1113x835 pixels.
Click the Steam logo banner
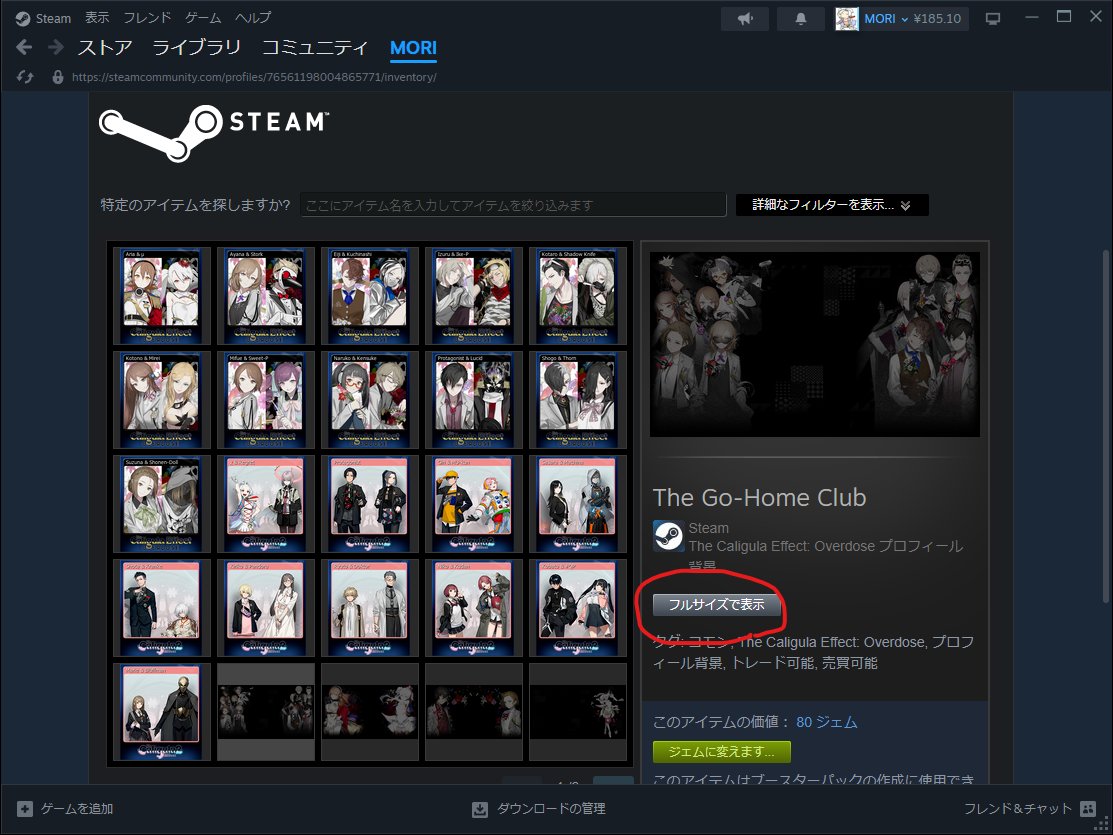(214, 133)
